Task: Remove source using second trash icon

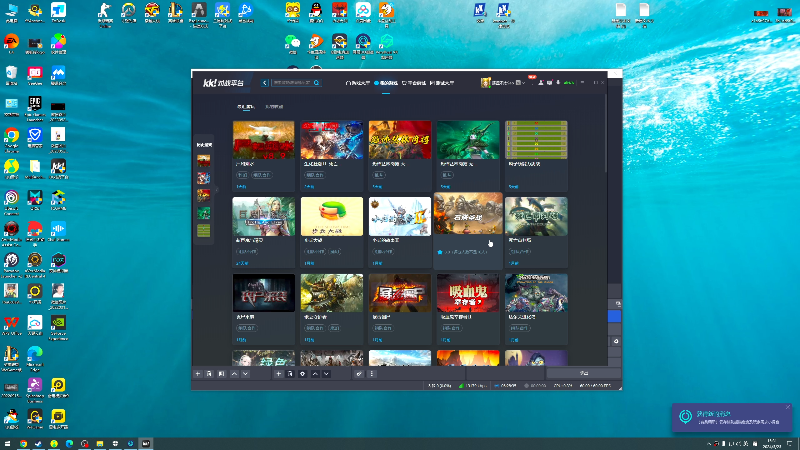Action: tap(290, 374)
